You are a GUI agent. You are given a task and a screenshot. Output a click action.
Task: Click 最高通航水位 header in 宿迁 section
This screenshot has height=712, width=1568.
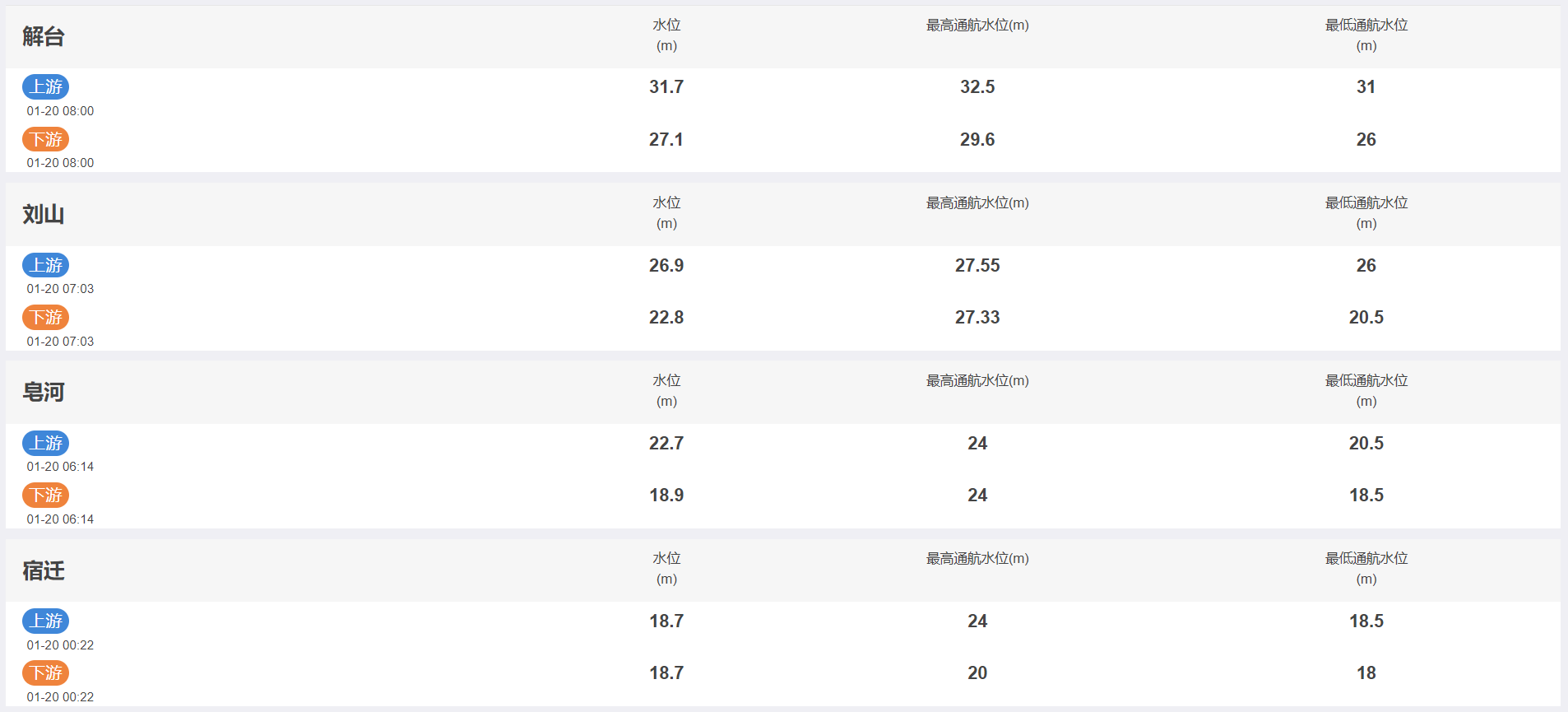coord(977,558)
